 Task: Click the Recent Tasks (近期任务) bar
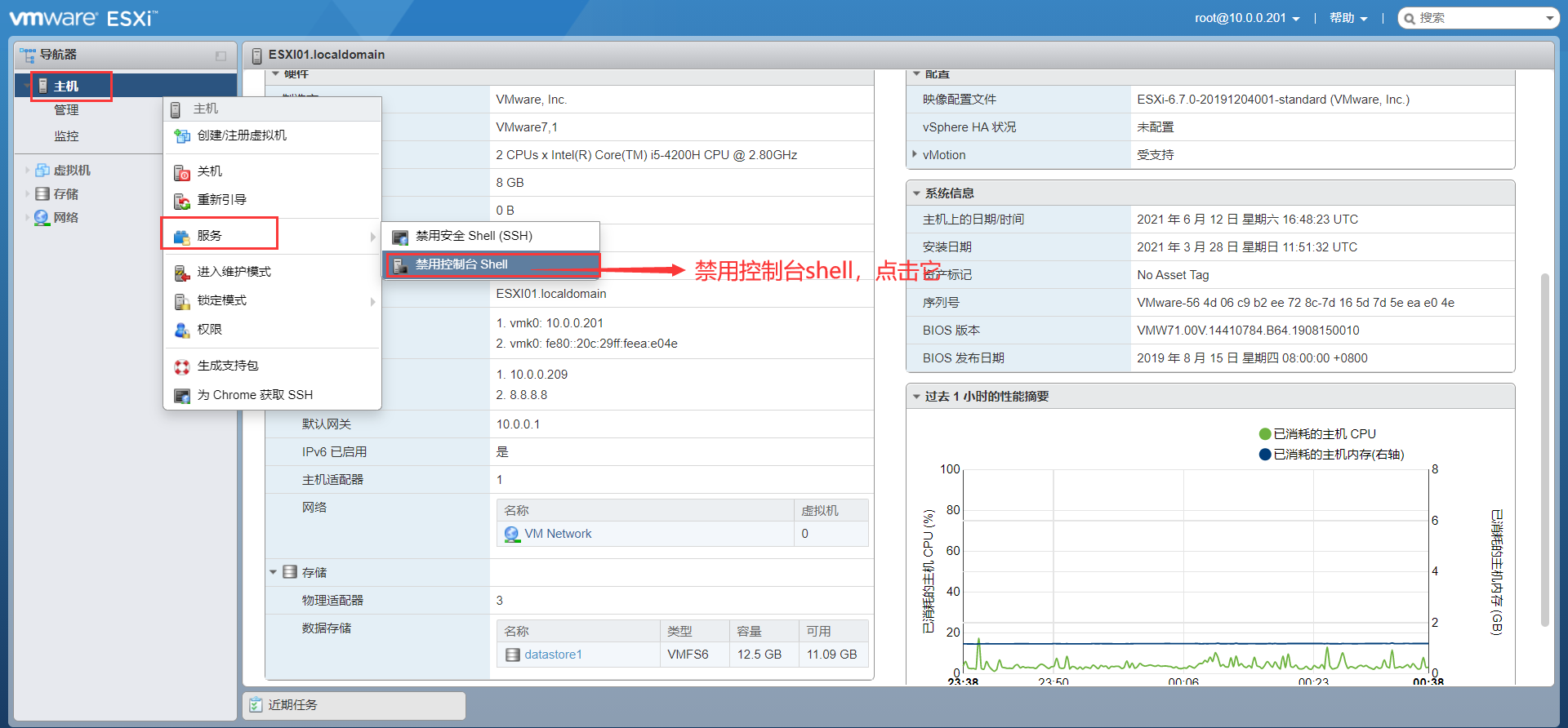tap(354, 705)
